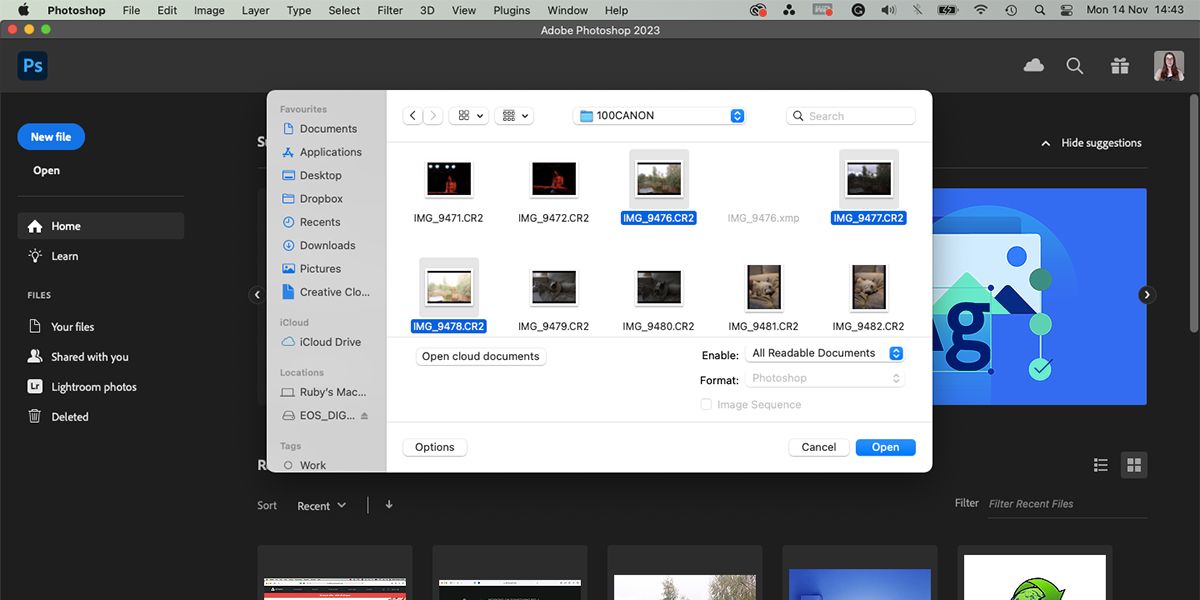Select the IMG_9480.CR2 thumbnail
Image resolution: width=1200 pixels, height=600 pixels.
pyautogui.click(x=658, y=287)
